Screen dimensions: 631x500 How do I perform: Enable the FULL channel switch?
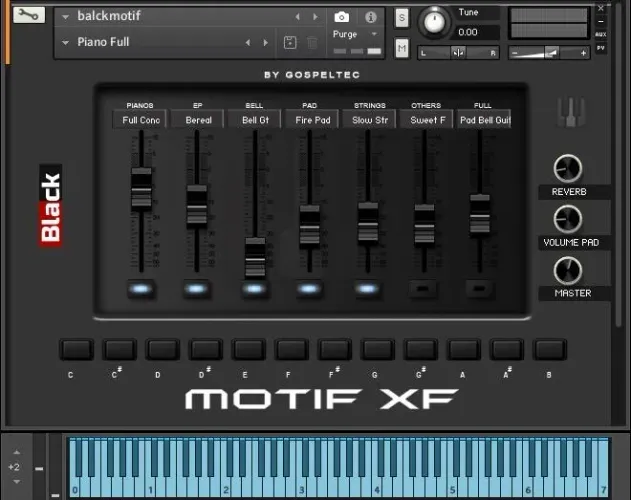tap(479, 289)
